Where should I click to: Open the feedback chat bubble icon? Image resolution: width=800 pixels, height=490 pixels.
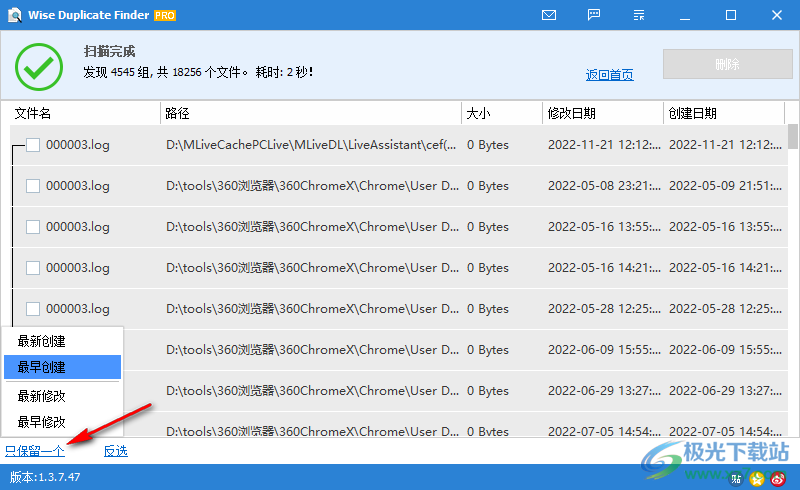[x=594, y=15]
